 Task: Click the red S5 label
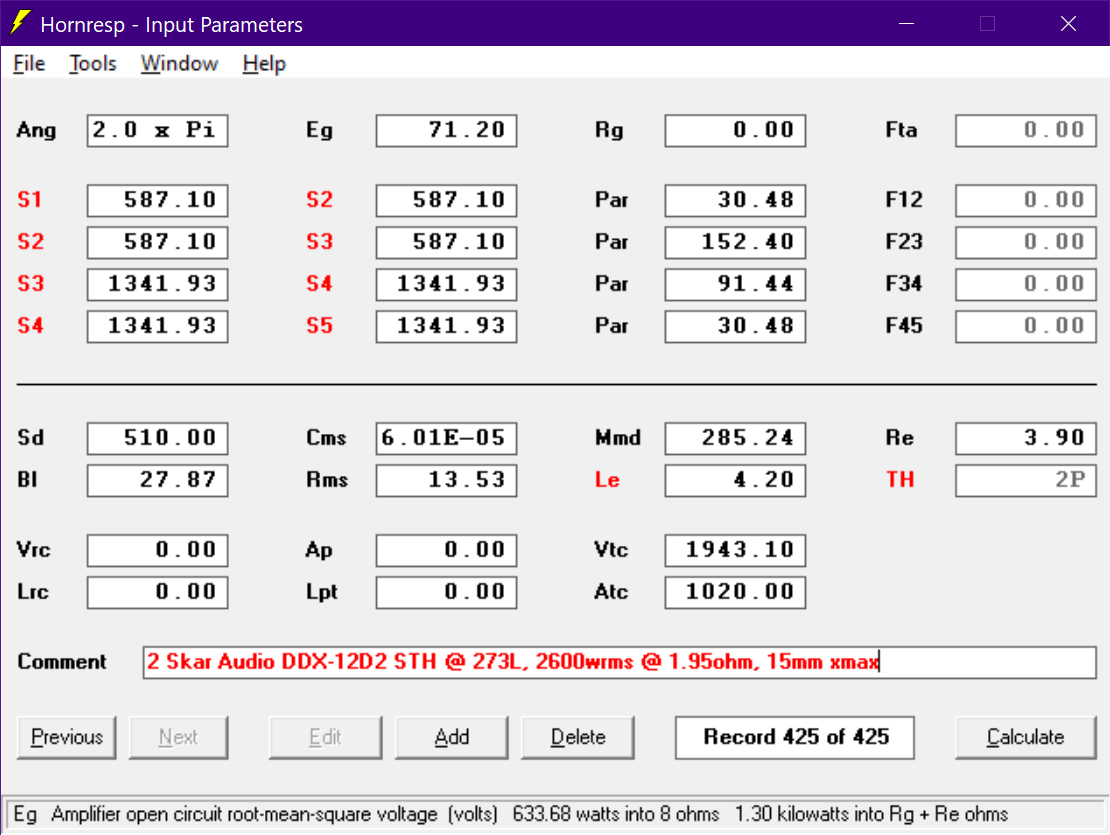click(x=319, y=326)
